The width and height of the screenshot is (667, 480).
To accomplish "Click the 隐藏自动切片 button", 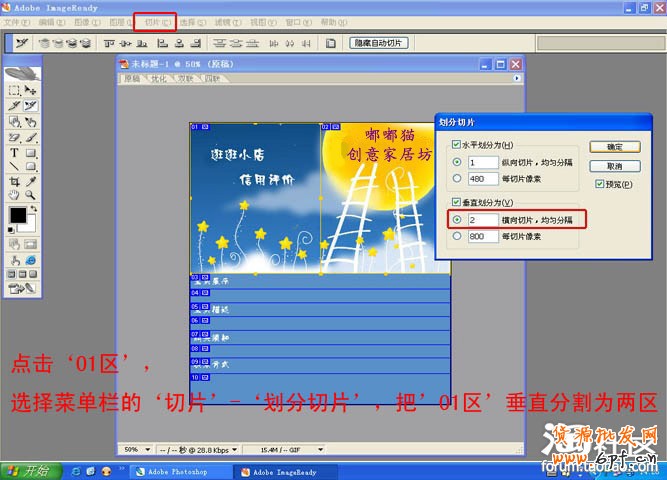I will pyautogui.click(x=379, y=43).
